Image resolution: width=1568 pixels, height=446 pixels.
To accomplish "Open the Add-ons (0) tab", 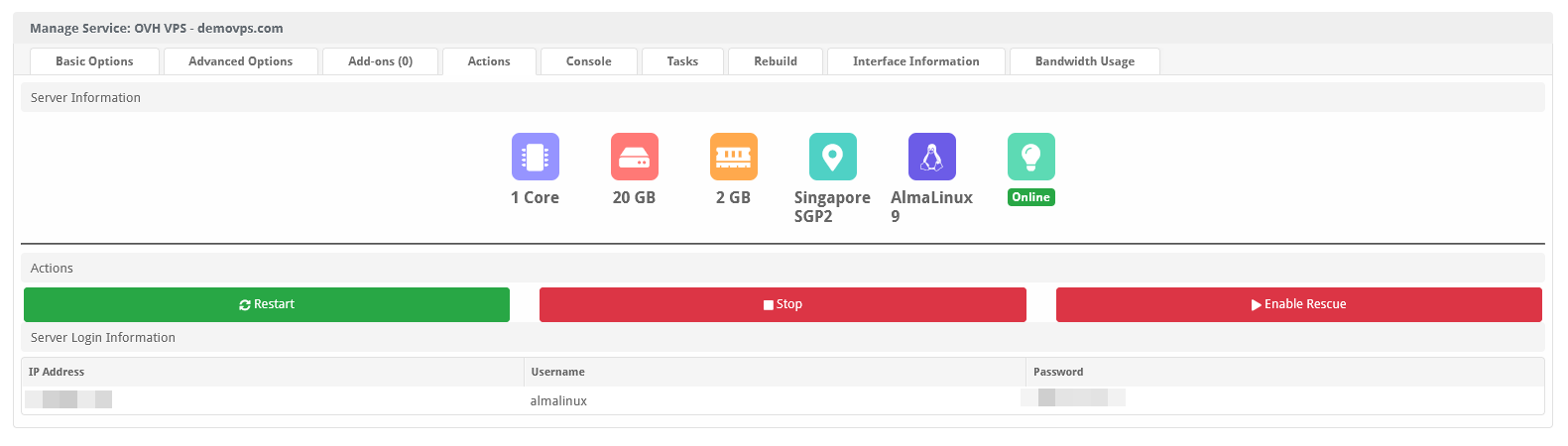I will [381, 61].
